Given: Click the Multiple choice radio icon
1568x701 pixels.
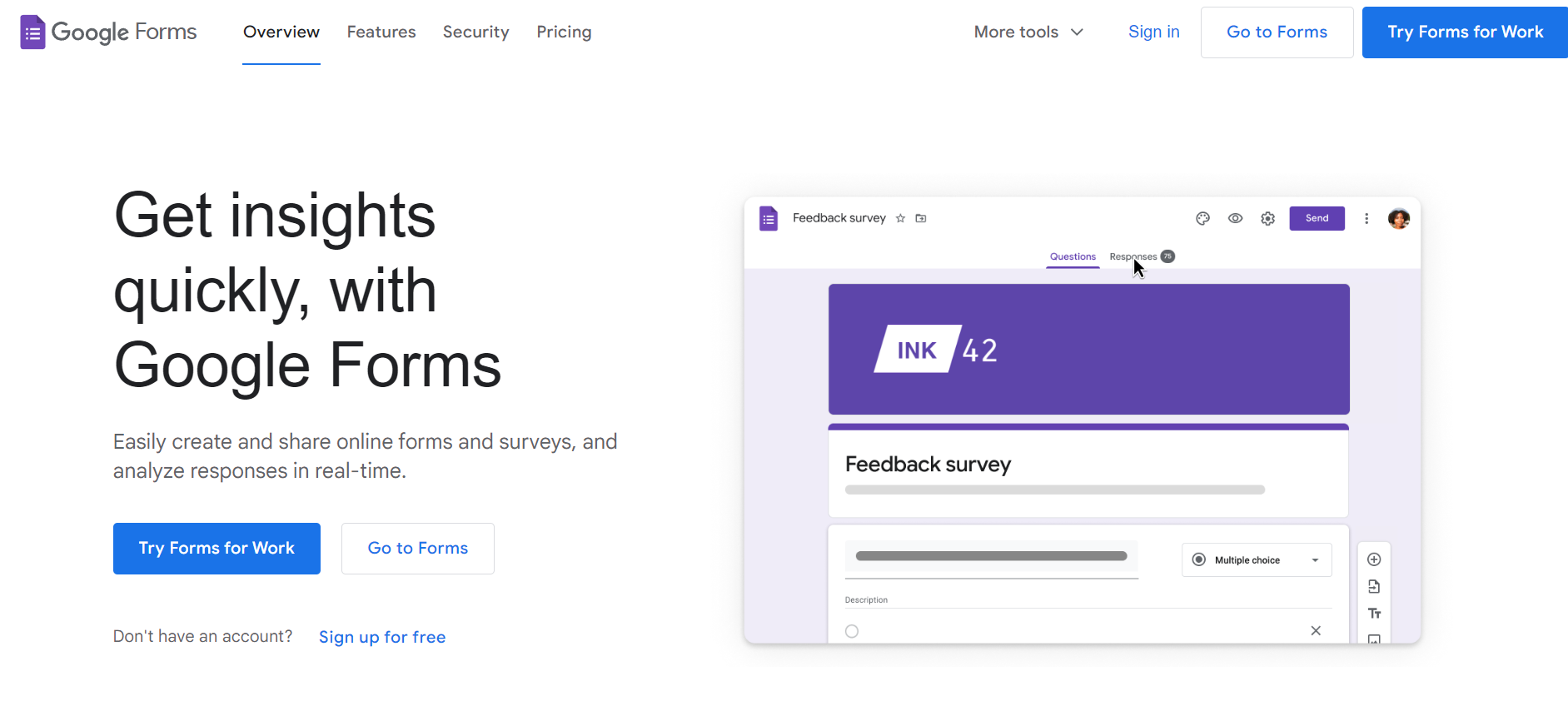Looking at the screenshot, I should pos(1198,560).
